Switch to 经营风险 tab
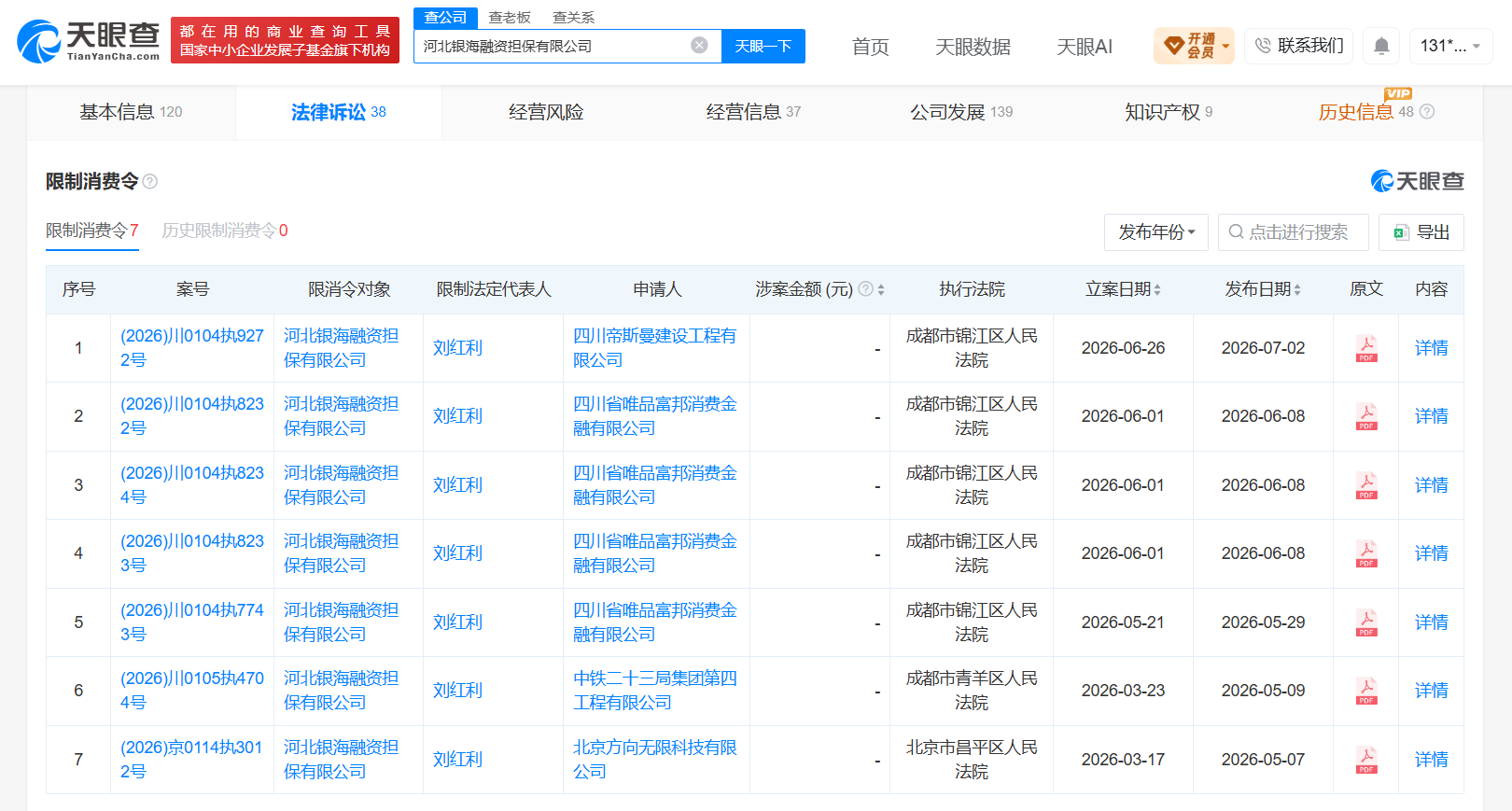Screen dimensions: 1512x811 point(546,112)
